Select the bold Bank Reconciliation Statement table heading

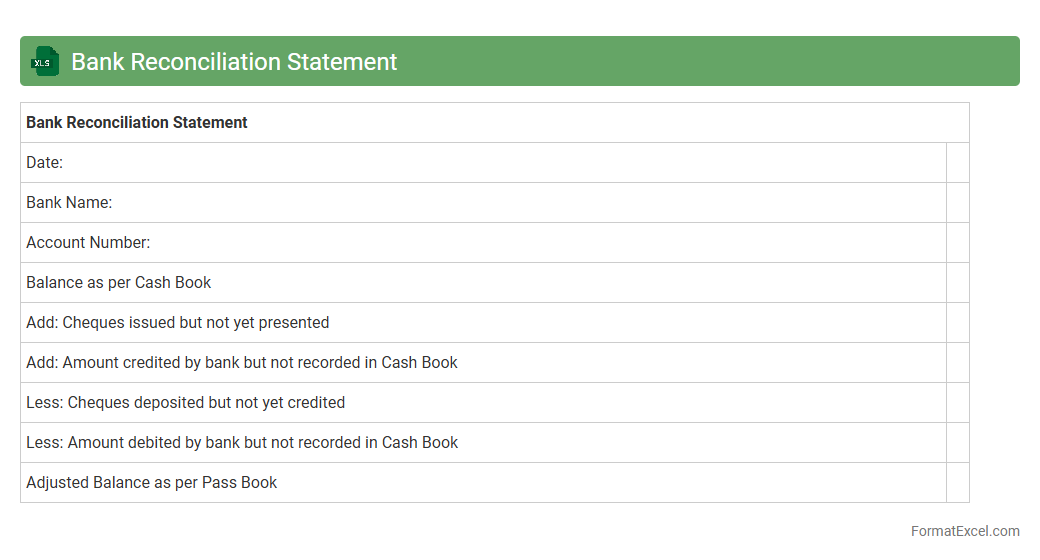point(137,123)
